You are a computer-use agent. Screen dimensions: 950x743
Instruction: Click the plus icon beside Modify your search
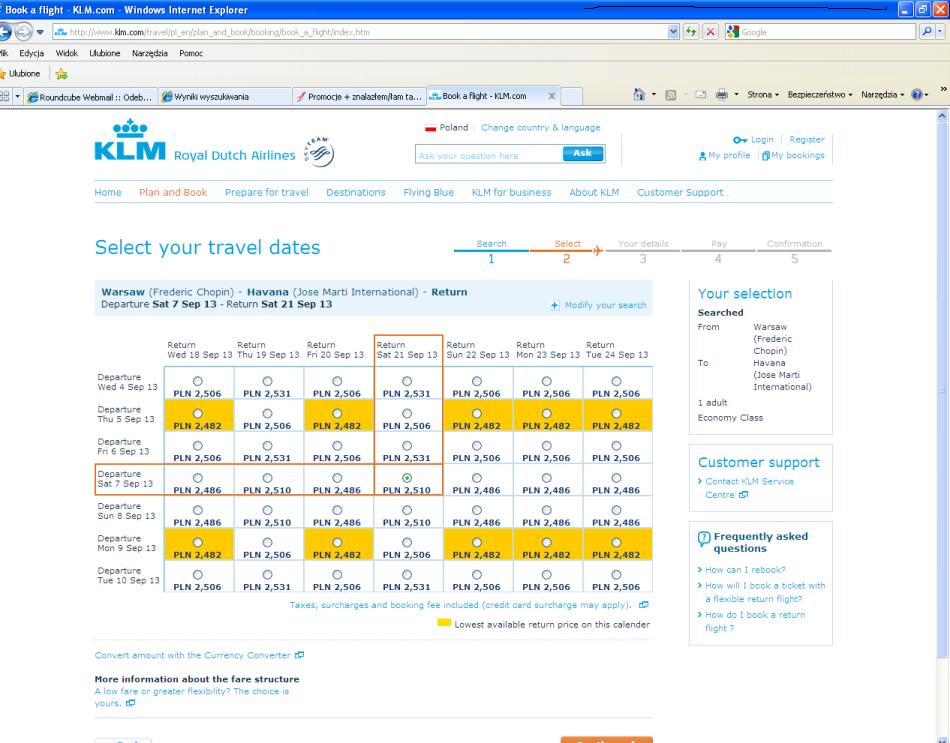click(555, 305)
